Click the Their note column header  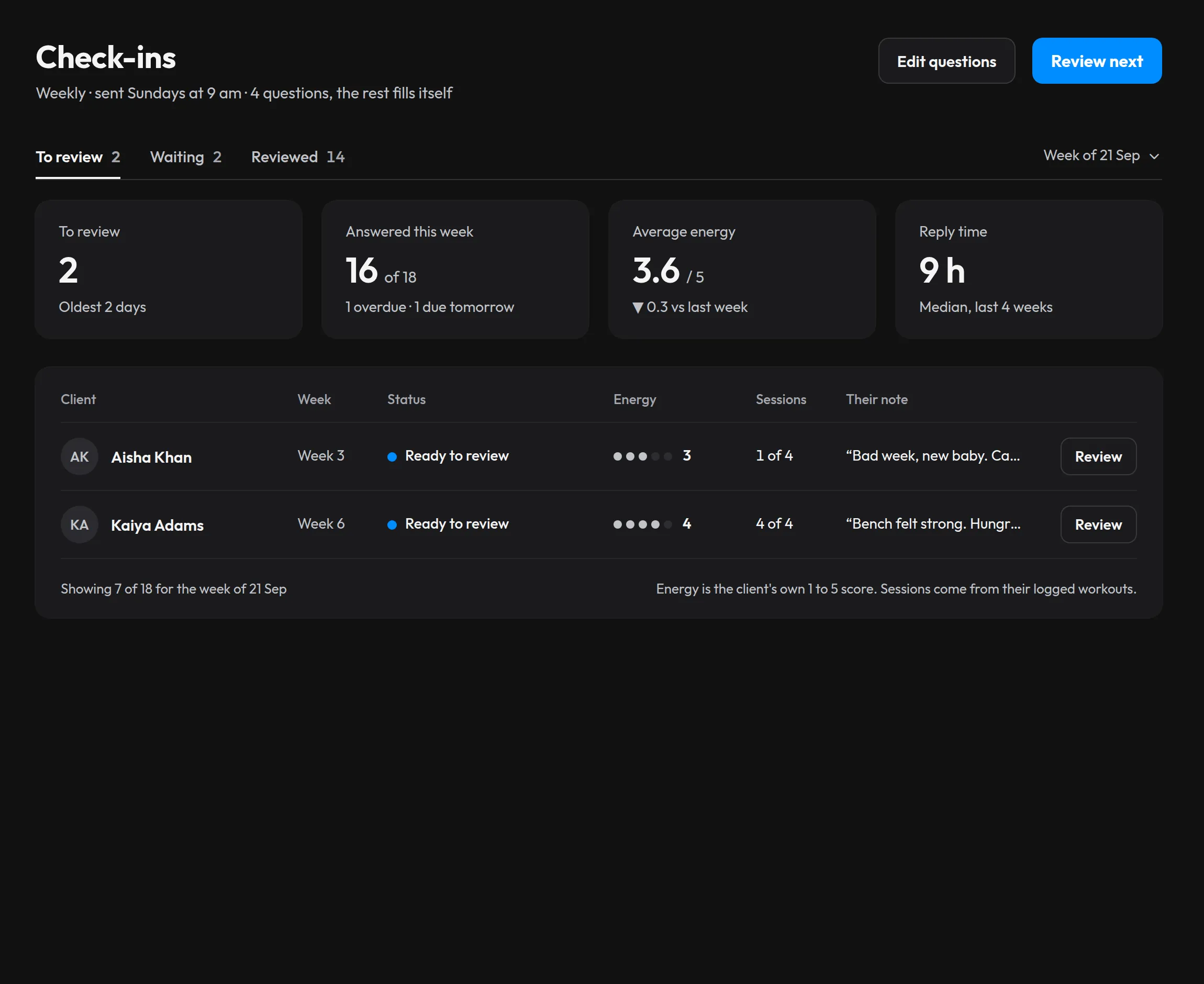876,399
